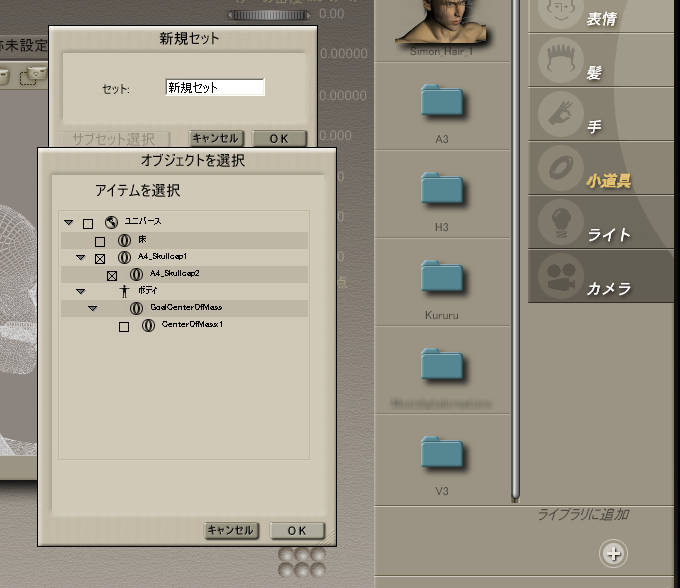Select the CenterOfMass1 row text
This screenshot has width=680, height=588.
click(193, 324)
